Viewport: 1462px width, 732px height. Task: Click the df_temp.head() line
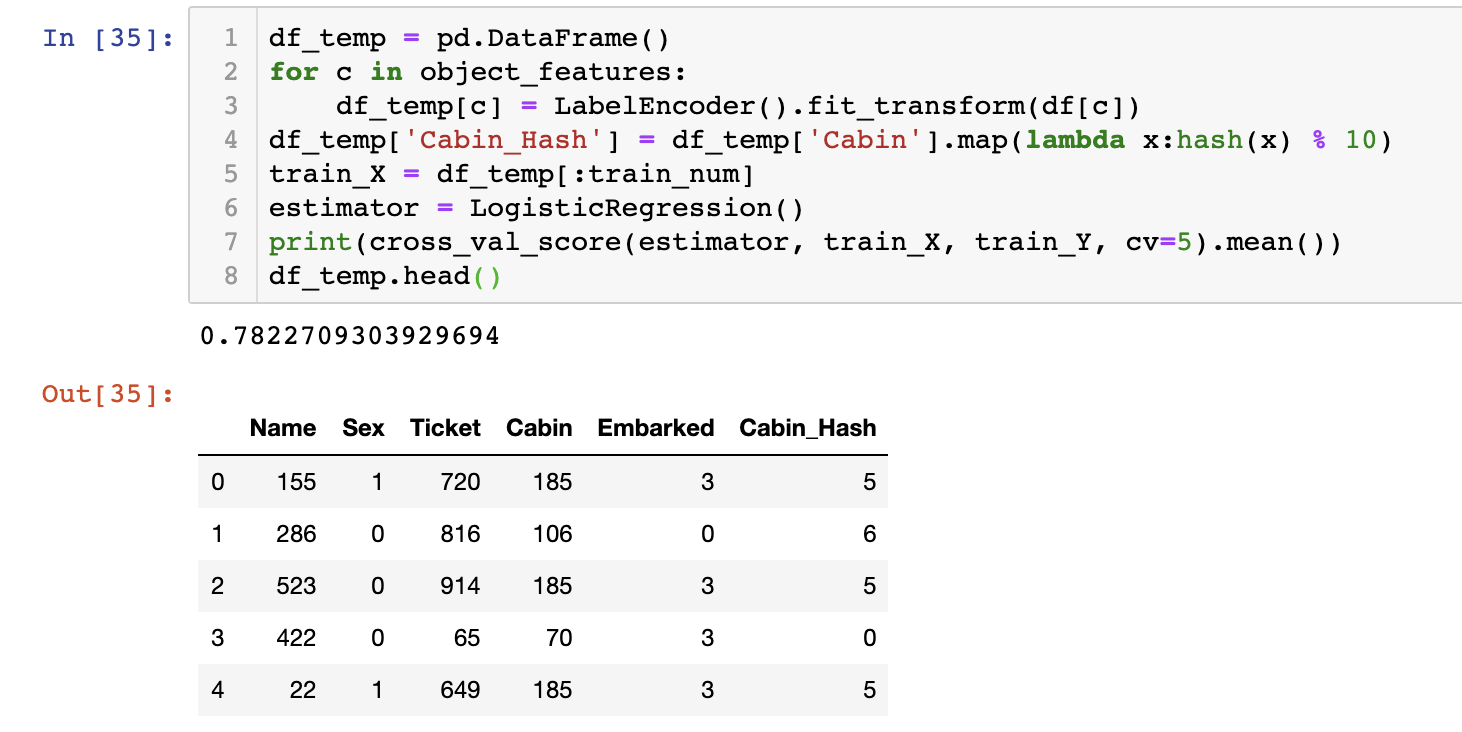(384, 276)
